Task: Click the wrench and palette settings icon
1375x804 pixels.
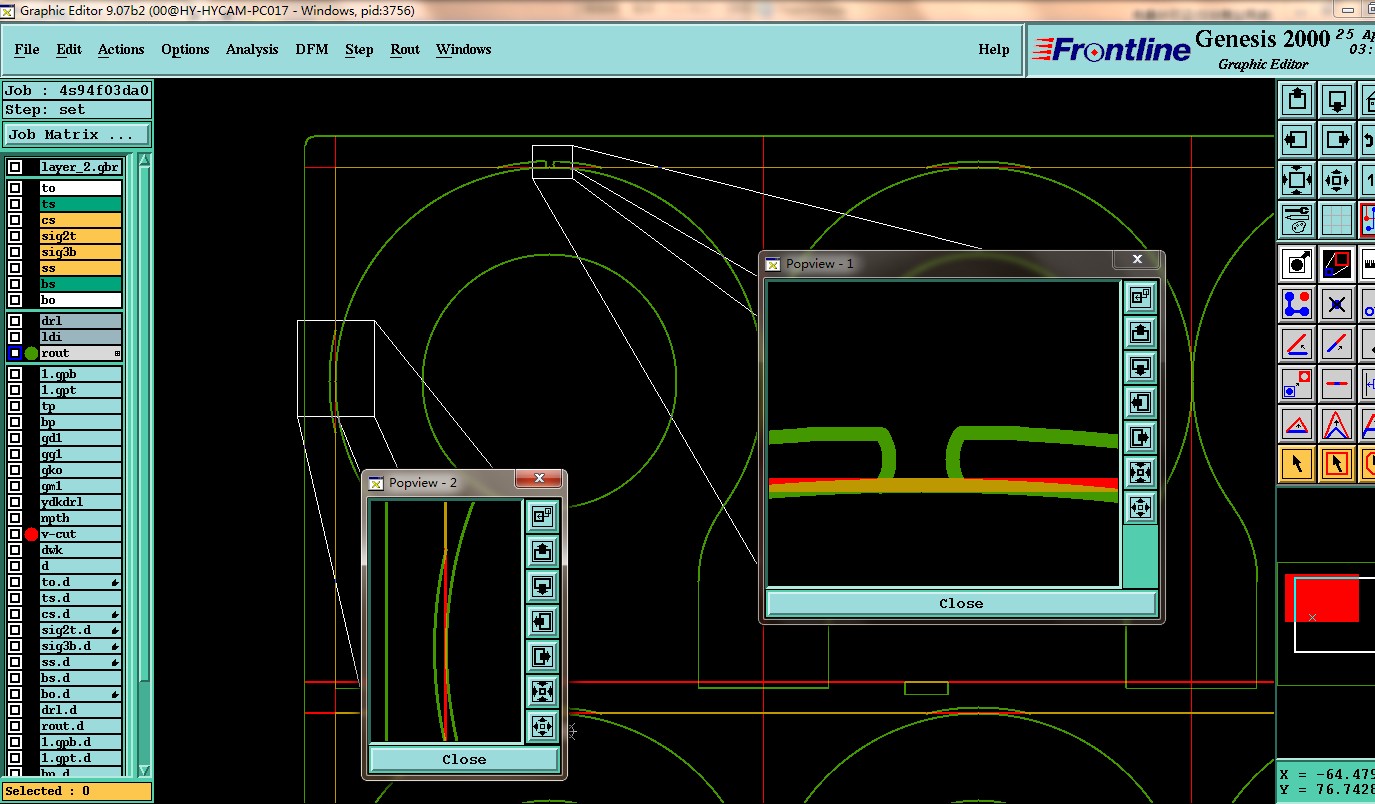Action: tap(1297, 219)
